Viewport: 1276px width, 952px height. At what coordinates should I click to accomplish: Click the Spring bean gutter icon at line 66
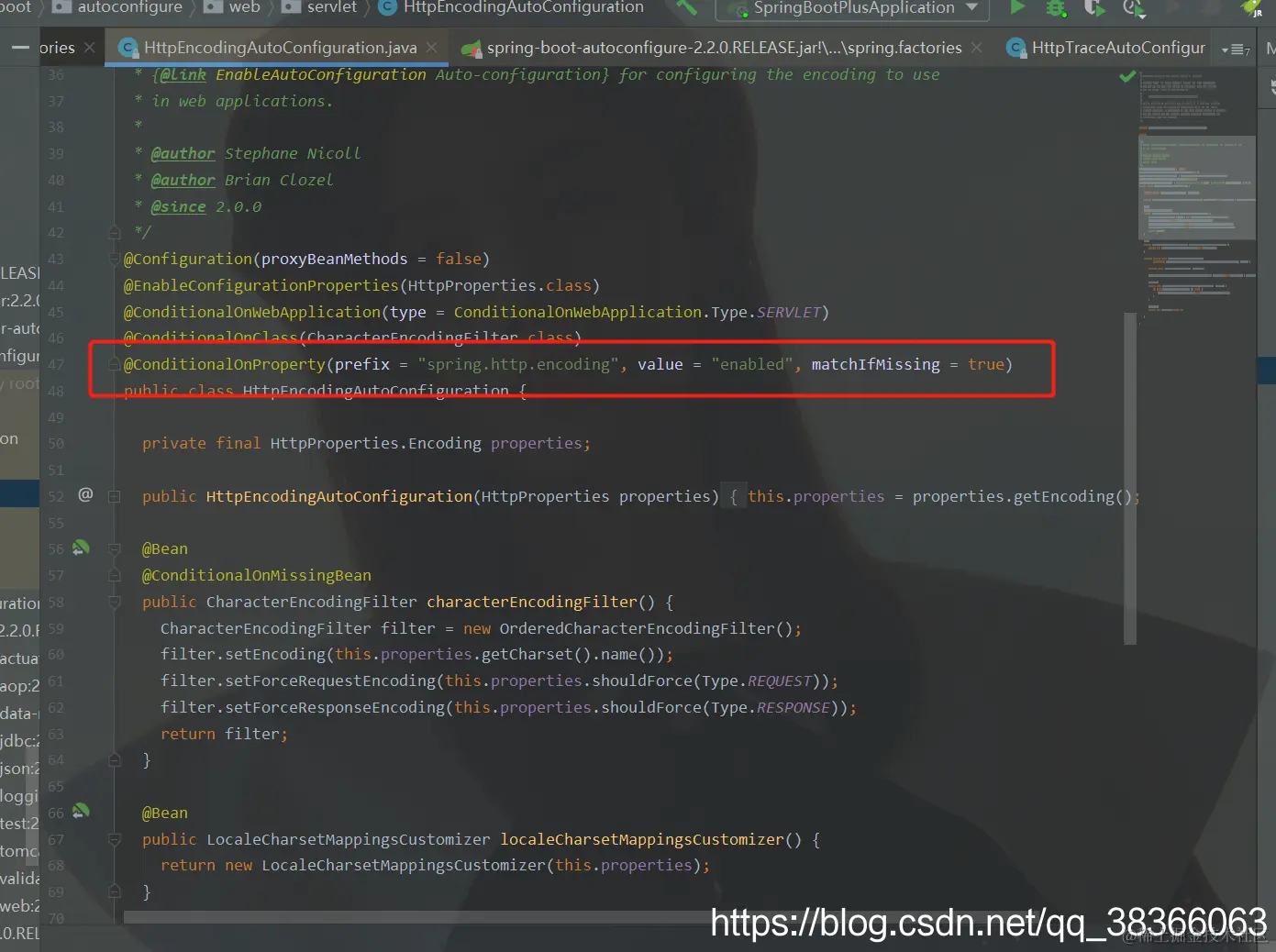point(82,812)
